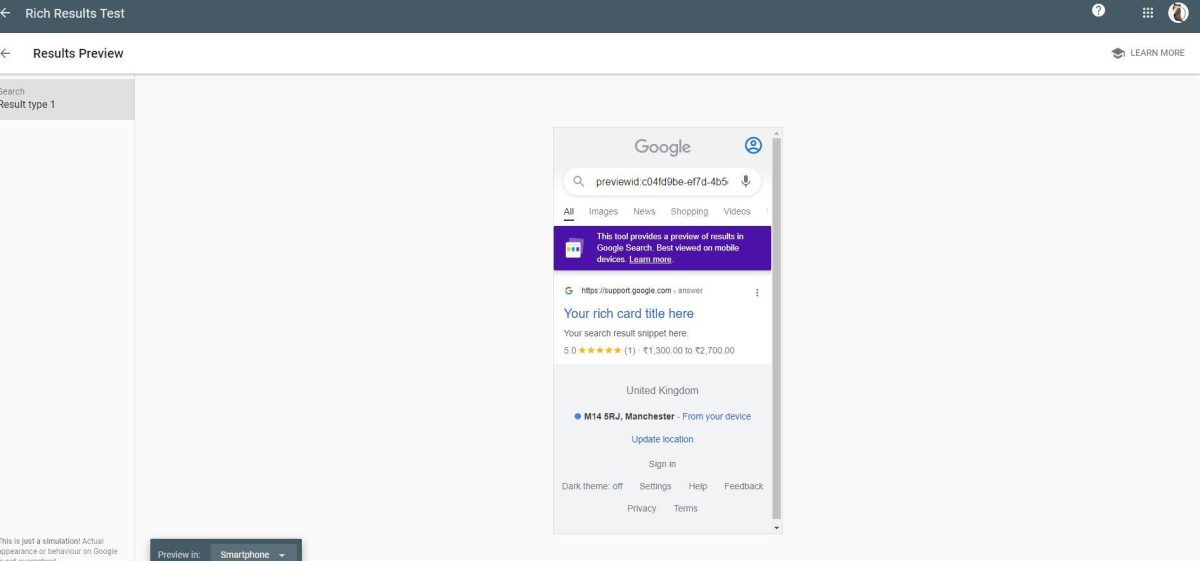Open the Preview in Smartphone dropdown
Screen dimensions: 1200x561
coord(254,554)
